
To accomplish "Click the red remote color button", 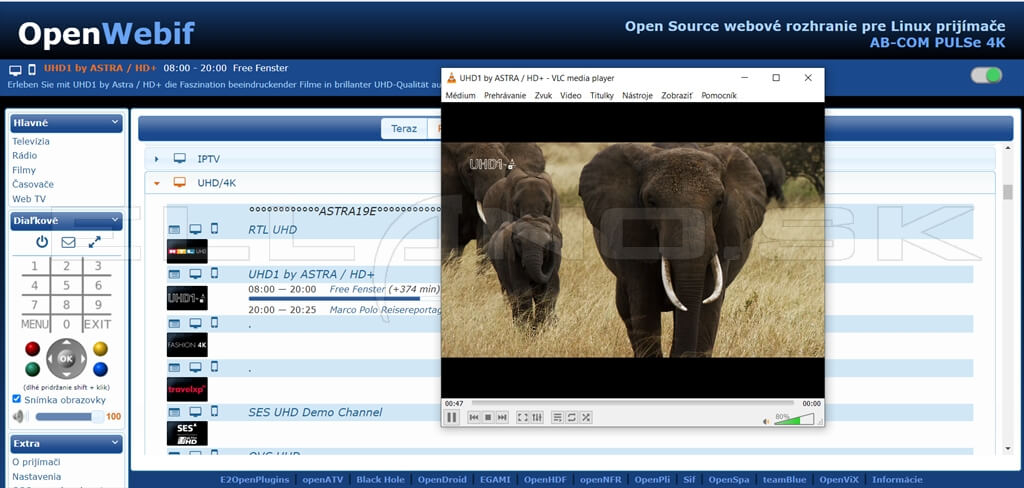I will [33, 348].
